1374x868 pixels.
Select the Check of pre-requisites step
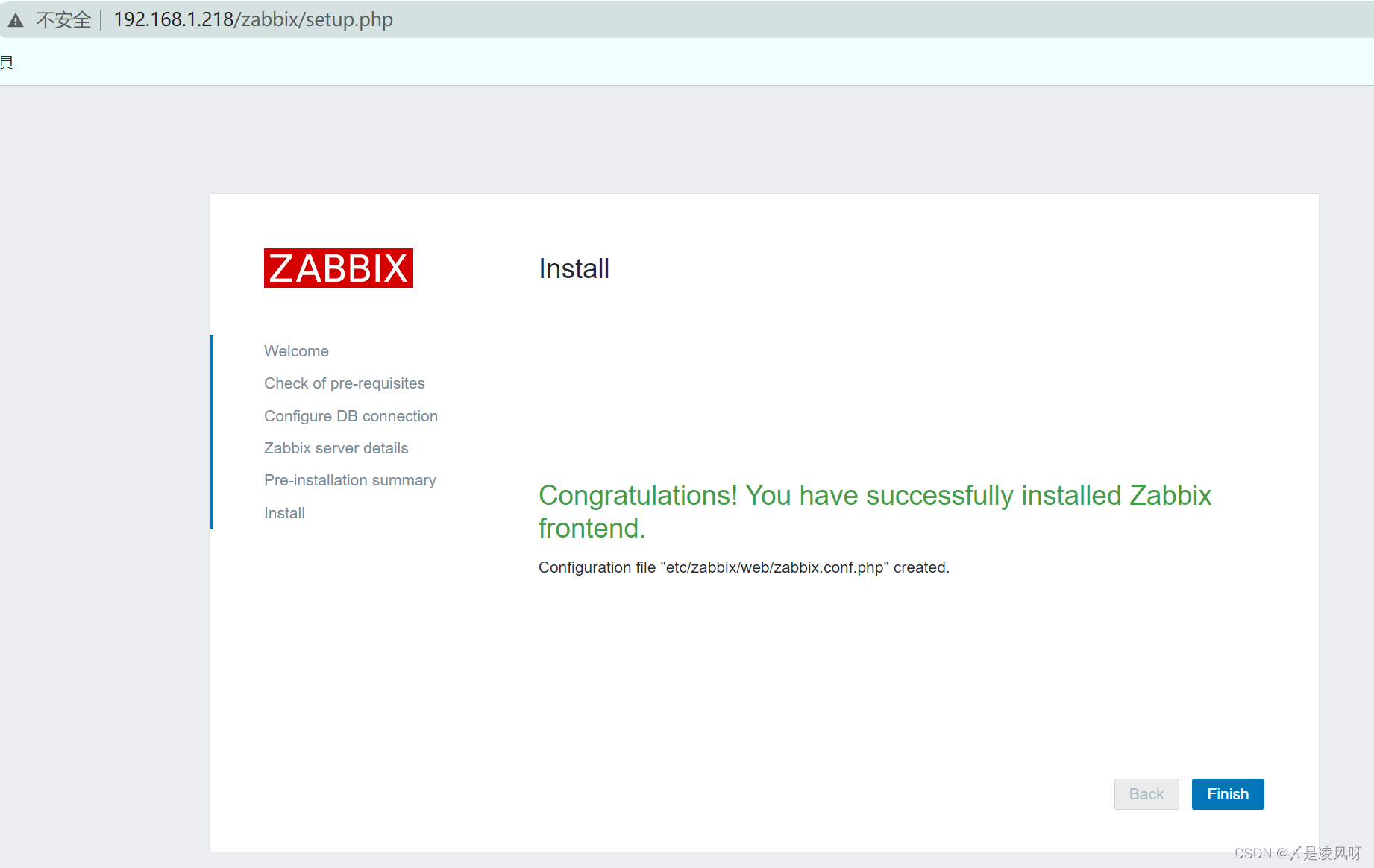click(x=345, y=383)
